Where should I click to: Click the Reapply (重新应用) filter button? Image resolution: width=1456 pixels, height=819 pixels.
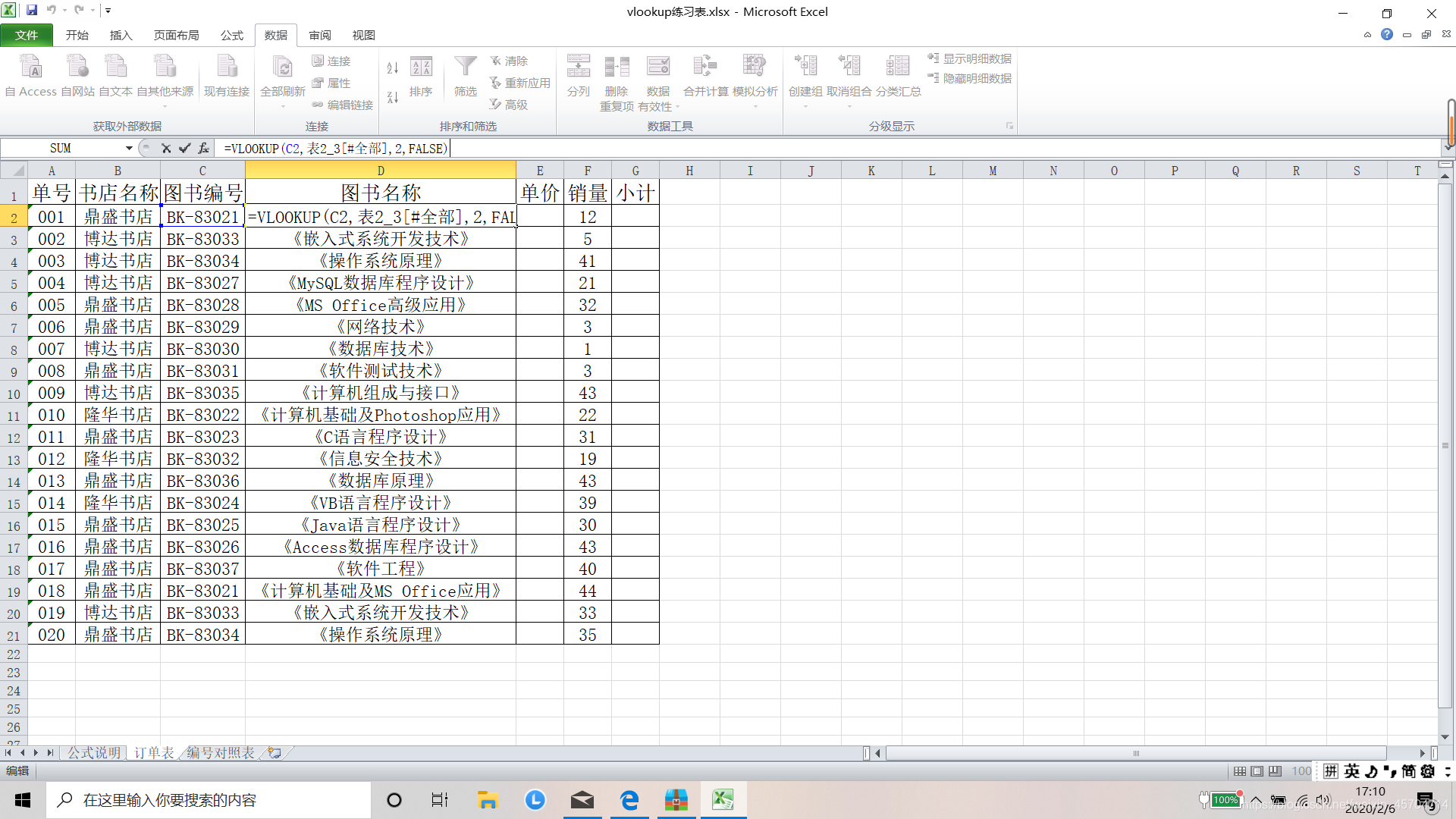520,83
